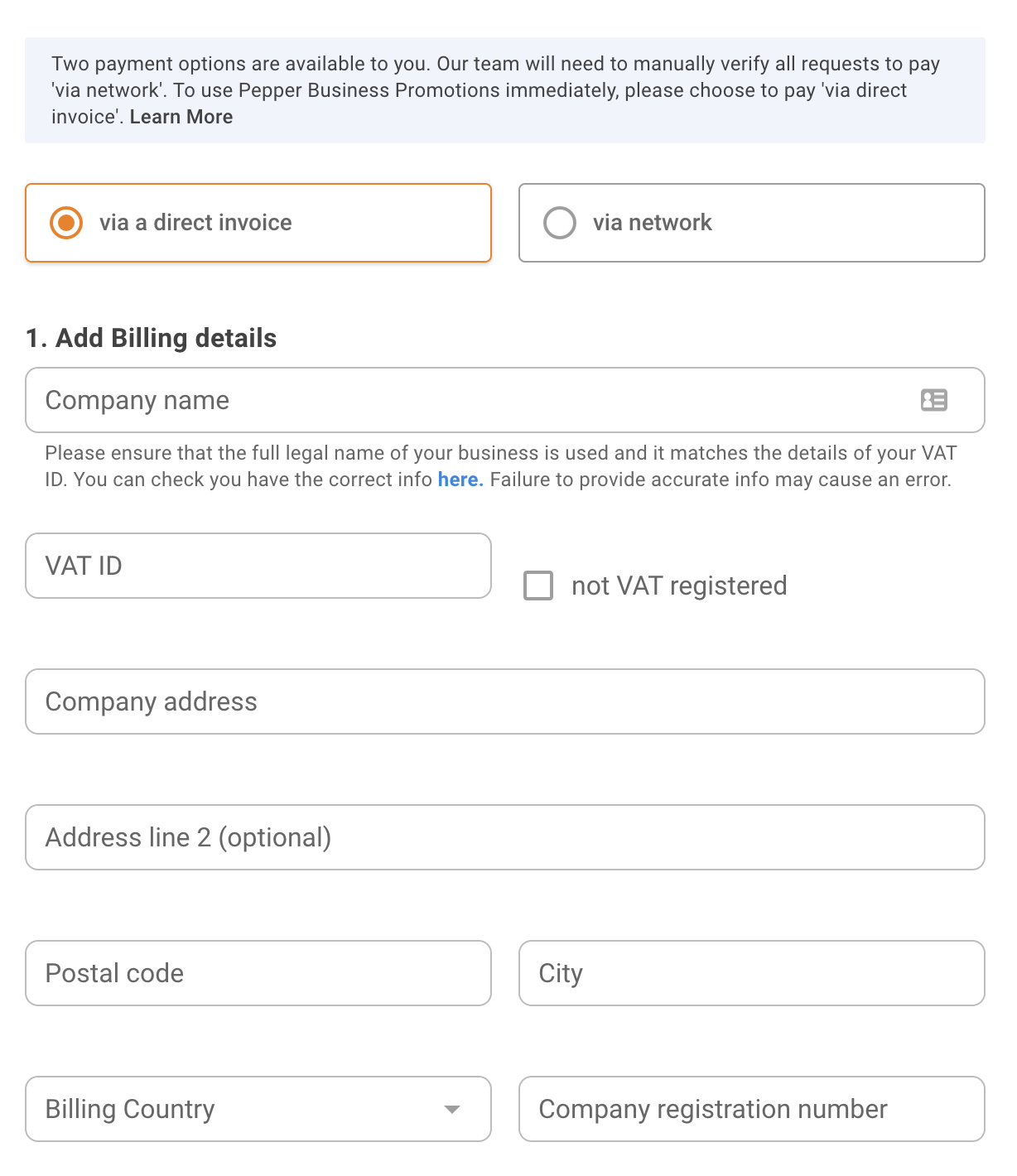The width and height of the screenshot is (1017, 1176).
Task: Choose the 'via network' radio circle
Action: tap(560, 223)
